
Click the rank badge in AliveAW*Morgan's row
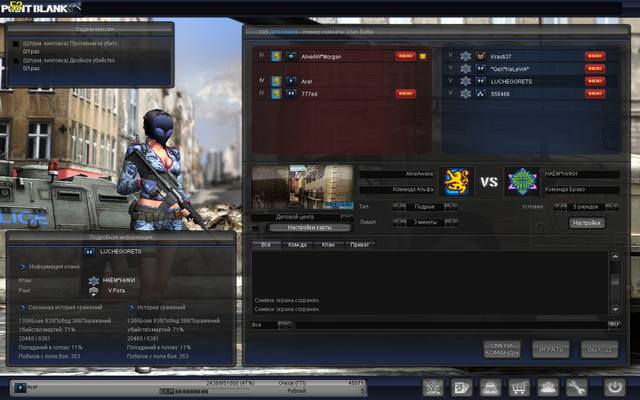(291, 56)
